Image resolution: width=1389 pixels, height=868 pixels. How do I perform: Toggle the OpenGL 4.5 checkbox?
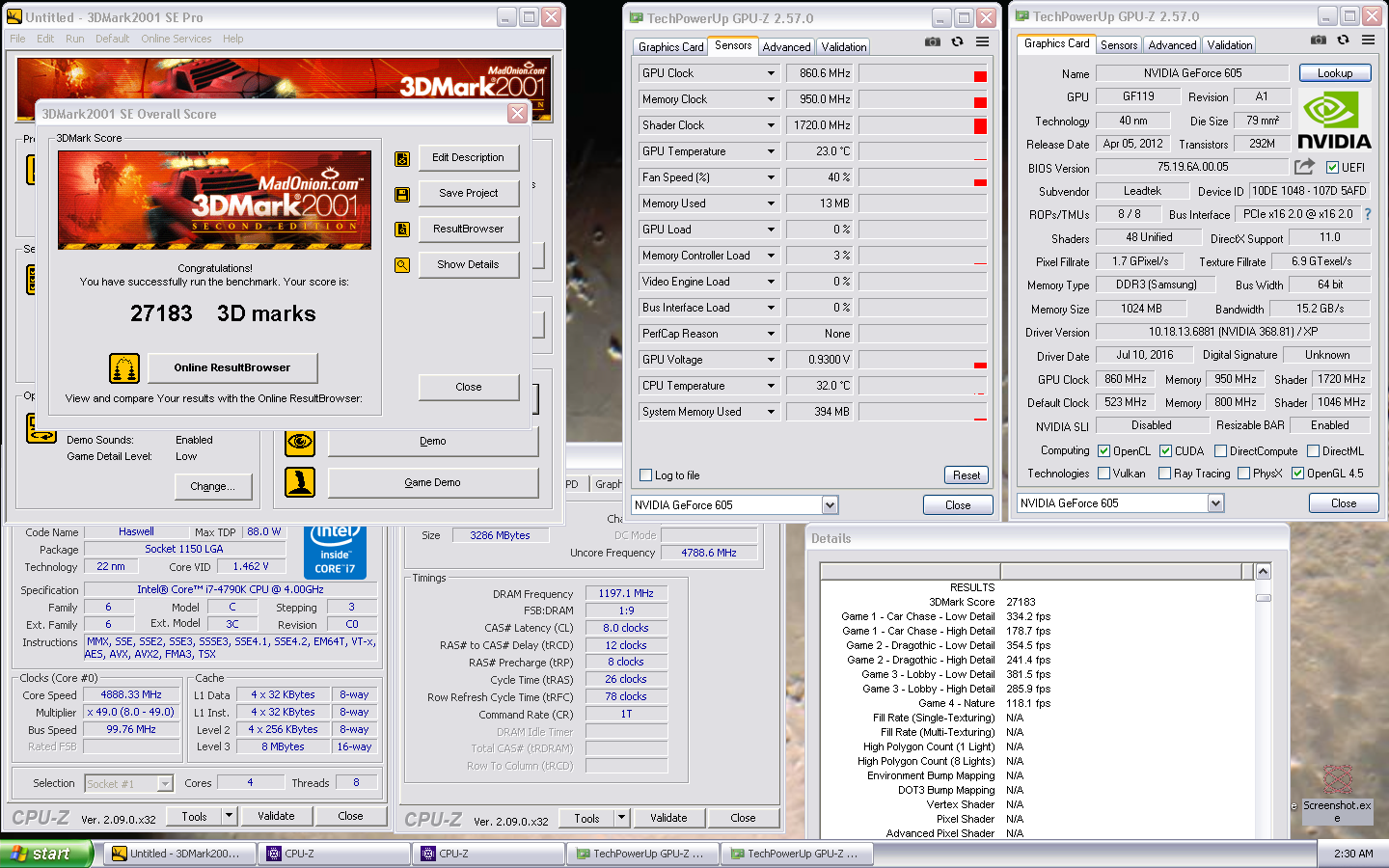coord(1297,474)
